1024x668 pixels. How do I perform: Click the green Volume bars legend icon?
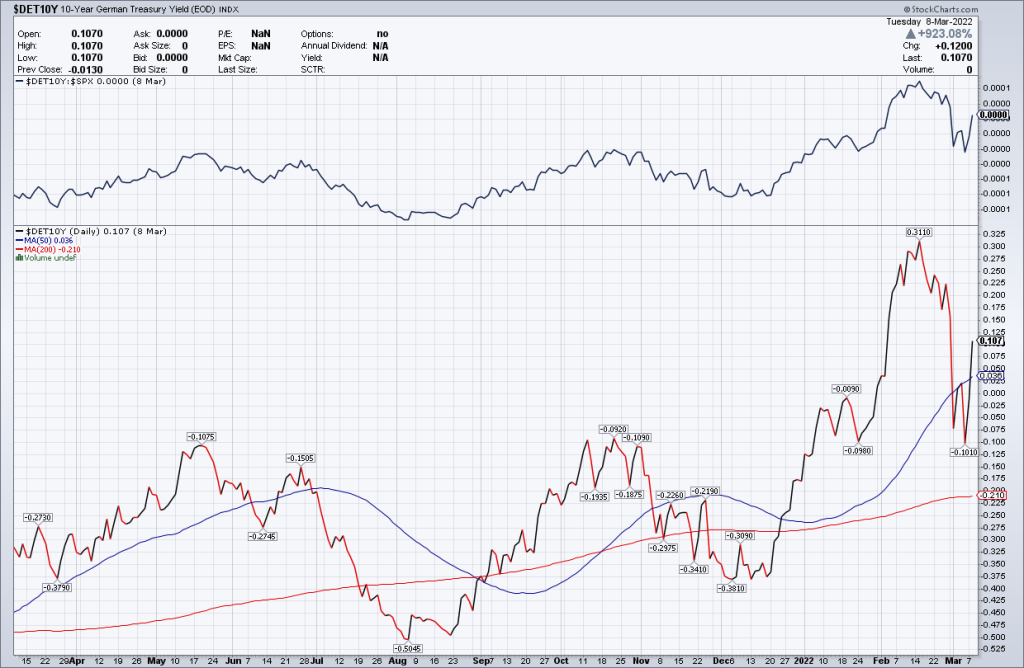17,258
